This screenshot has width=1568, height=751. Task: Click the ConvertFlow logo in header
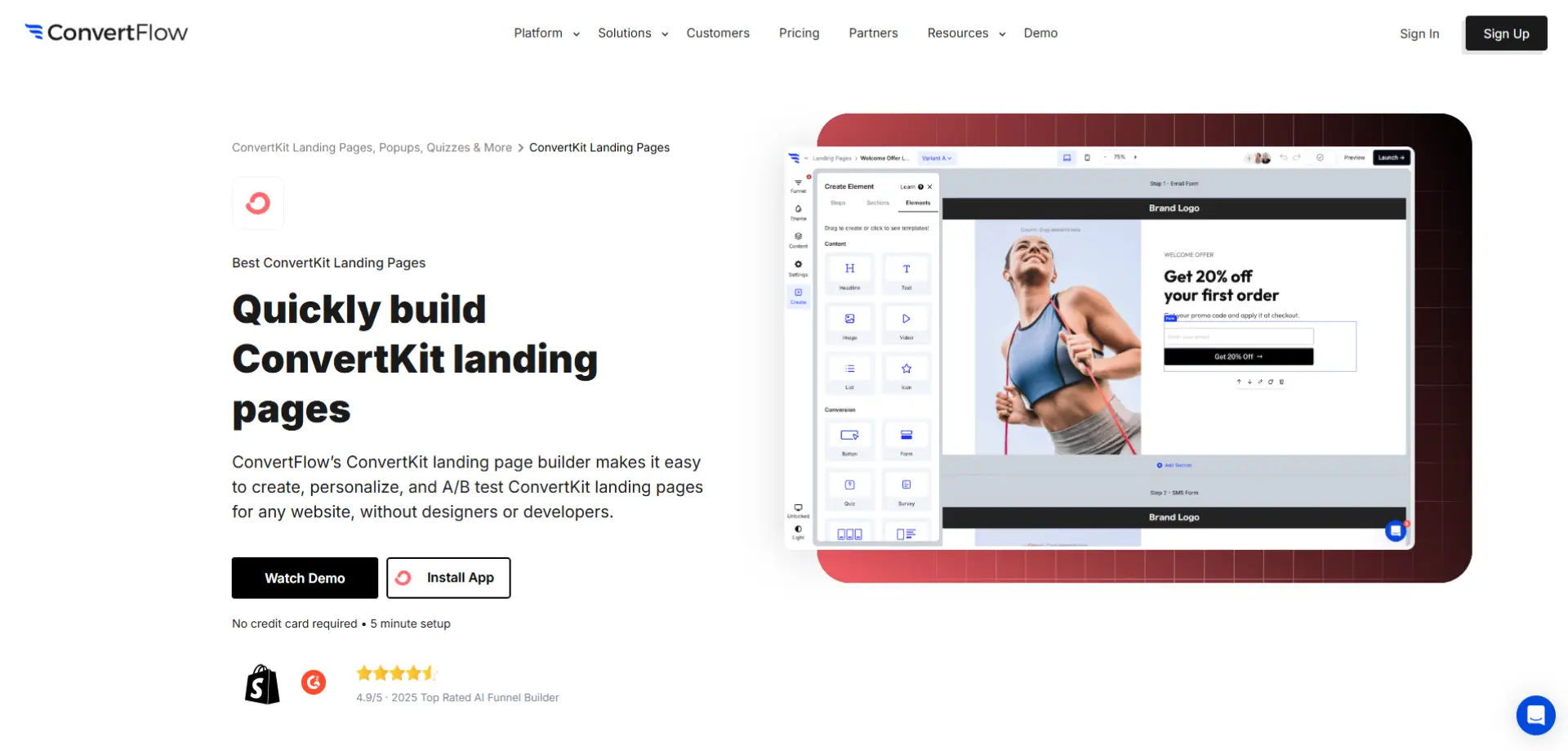[106, 33]
